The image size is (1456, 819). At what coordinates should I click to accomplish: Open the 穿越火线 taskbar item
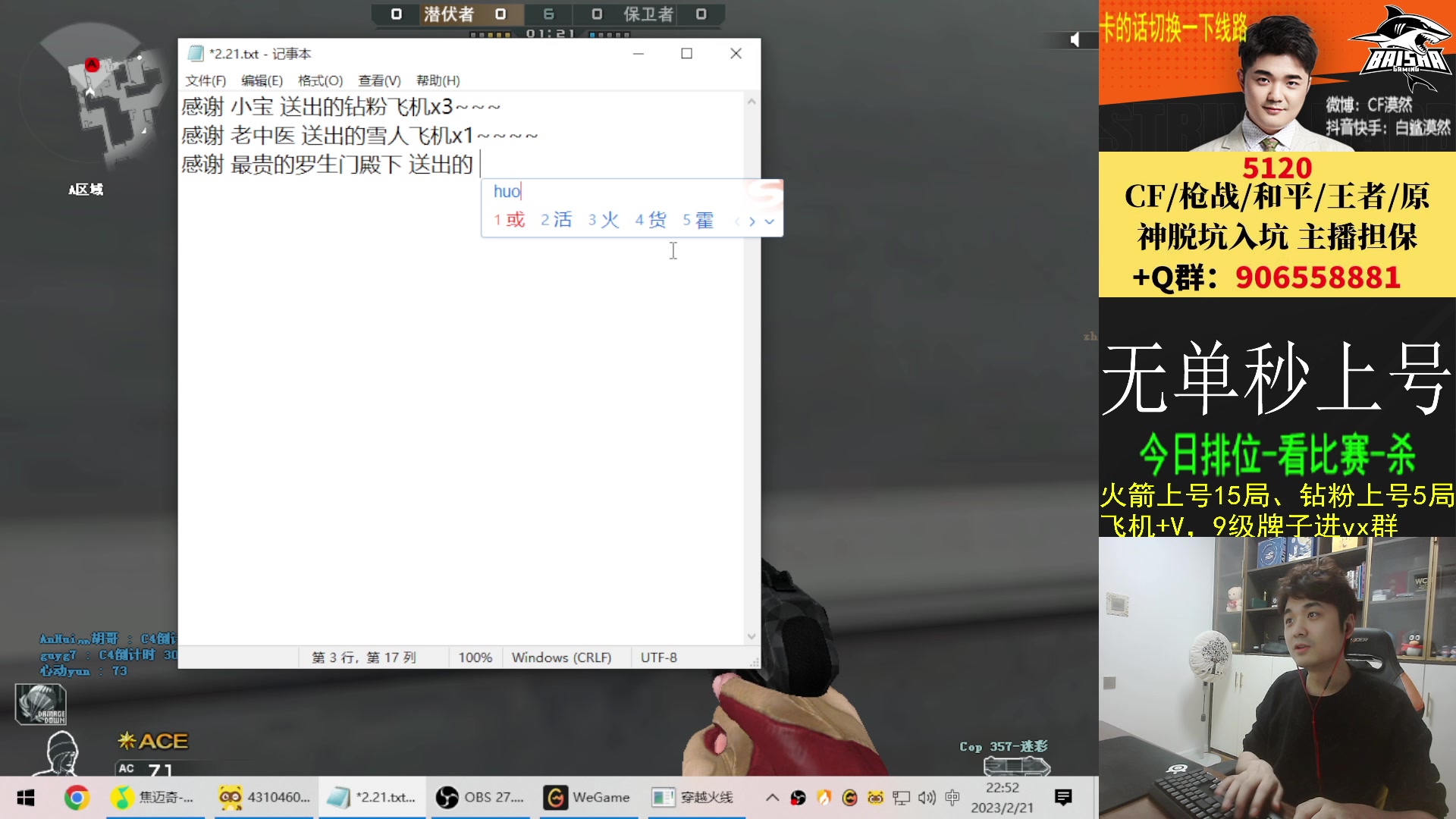pos(696,798)
